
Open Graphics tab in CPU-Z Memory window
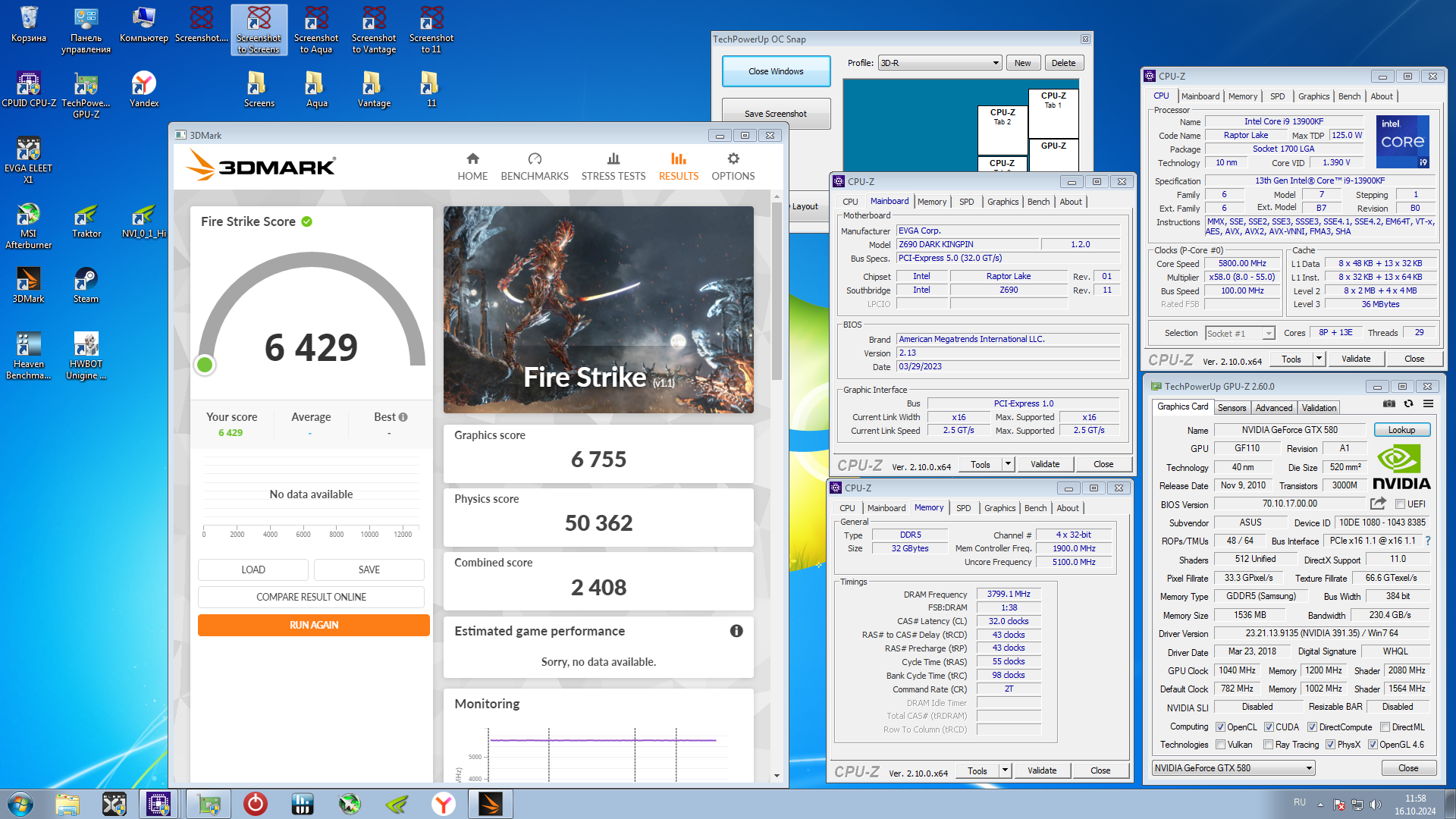coord(999,508)
